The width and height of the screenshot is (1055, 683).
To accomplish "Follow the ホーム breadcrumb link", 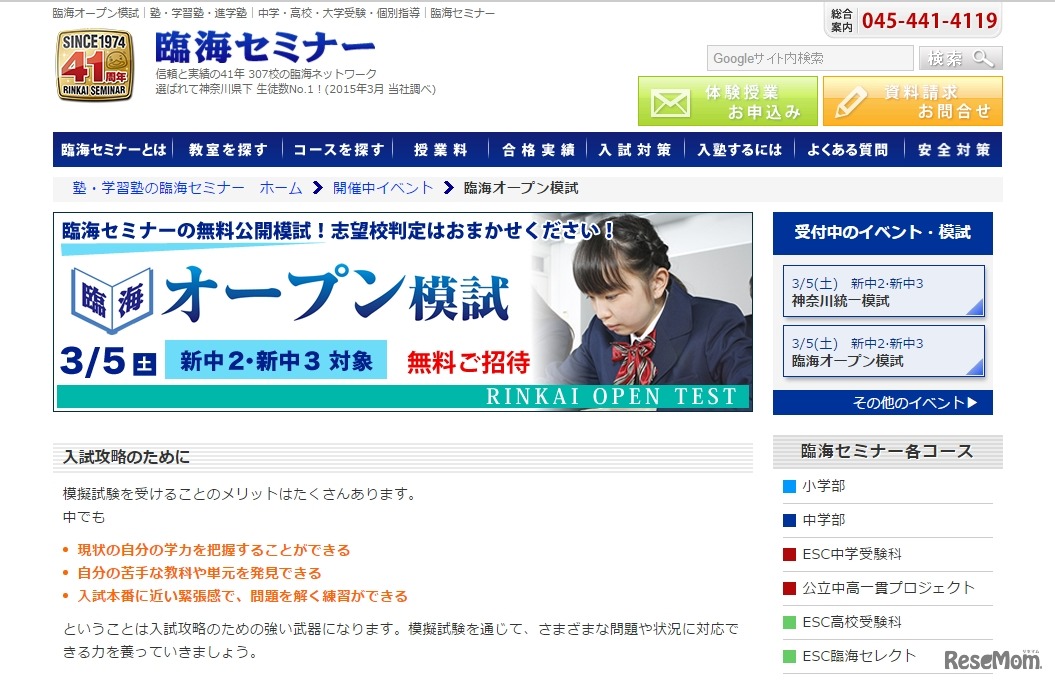I will pyautogui.click(x=281, y=188).
